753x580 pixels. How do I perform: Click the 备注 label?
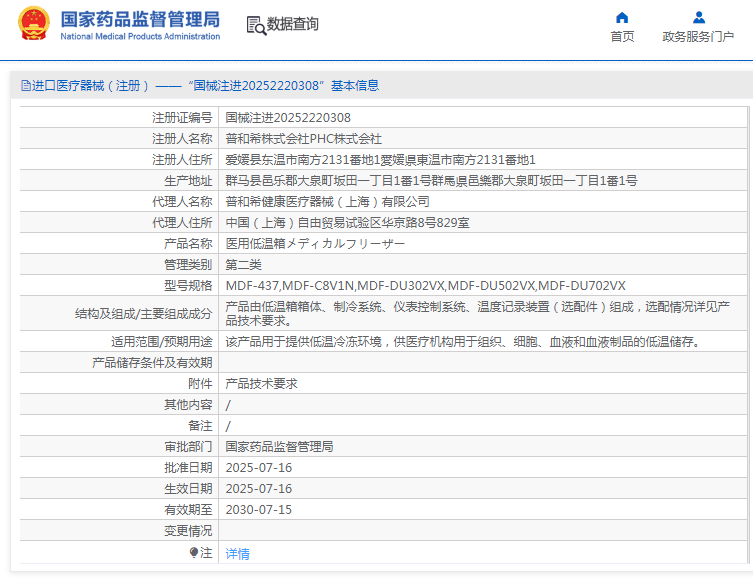click(x=200, y=426)
